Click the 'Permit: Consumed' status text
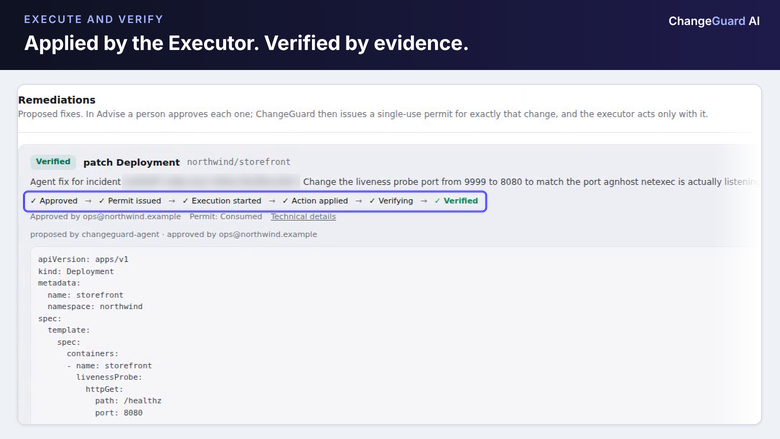This screenshot has height=439, width=780. 226,217
